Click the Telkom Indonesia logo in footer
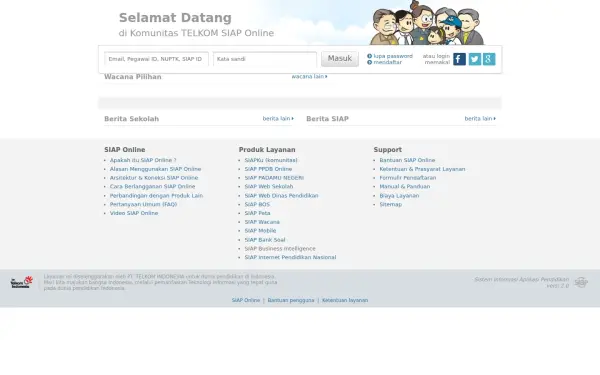The image size is (600, 375). click(21, 282)
